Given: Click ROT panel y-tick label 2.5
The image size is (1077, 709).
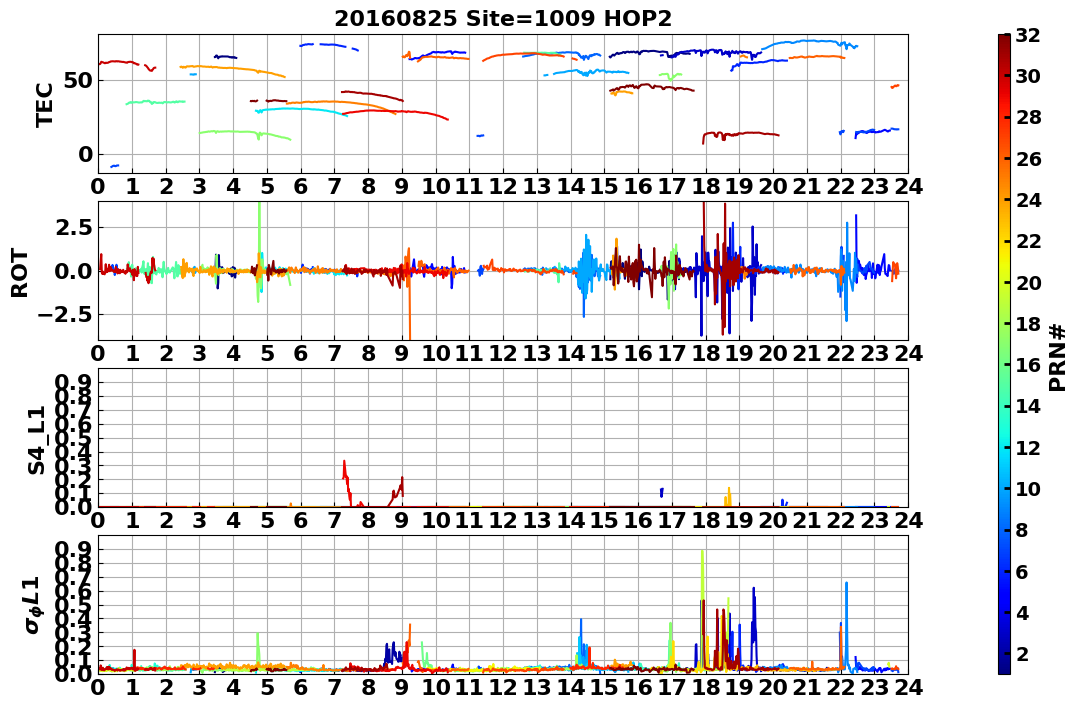Looking at the screenshot, I should tap(73, 227).
